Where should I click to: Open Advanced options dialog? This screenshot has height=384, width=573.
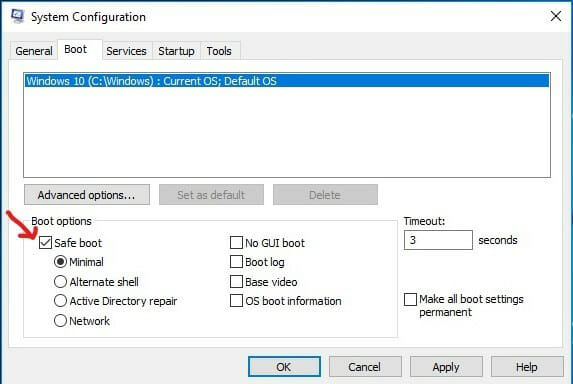87,195
